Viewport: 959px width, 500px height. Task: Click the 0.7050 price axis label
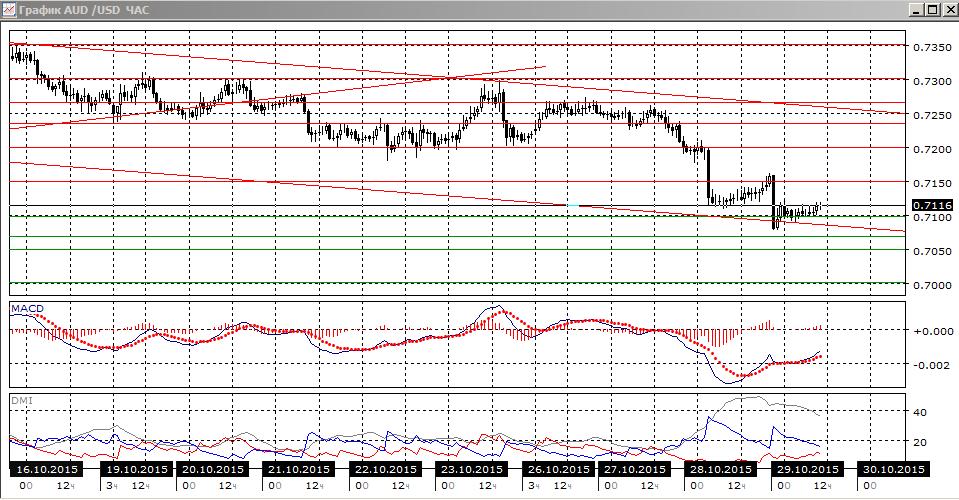pyautogui.click(x=932, y=251)
